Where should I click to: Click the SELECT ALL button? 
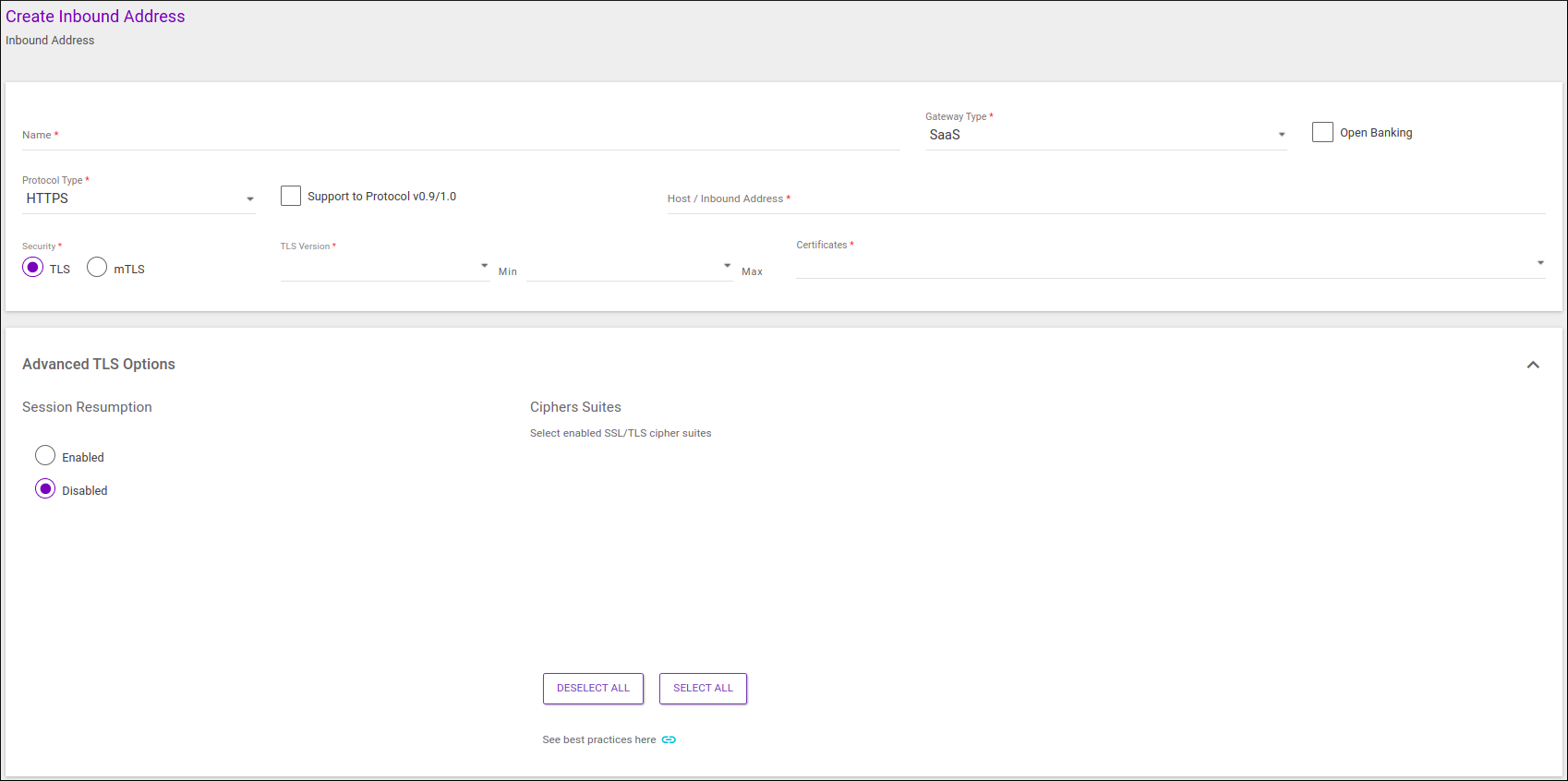(703, 689)
